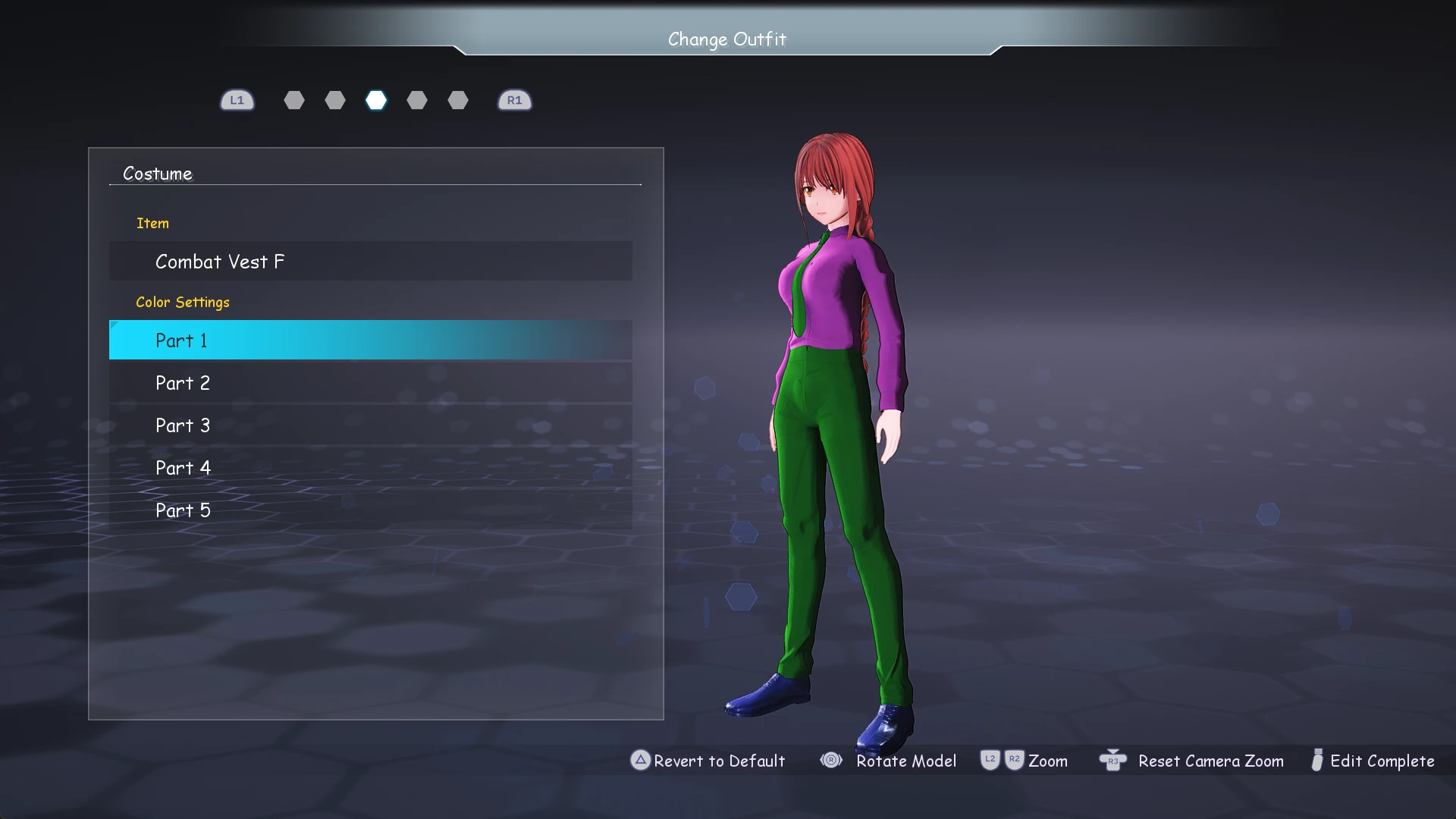
Task: Open Part 2 color settings
Action: [370, 383]
